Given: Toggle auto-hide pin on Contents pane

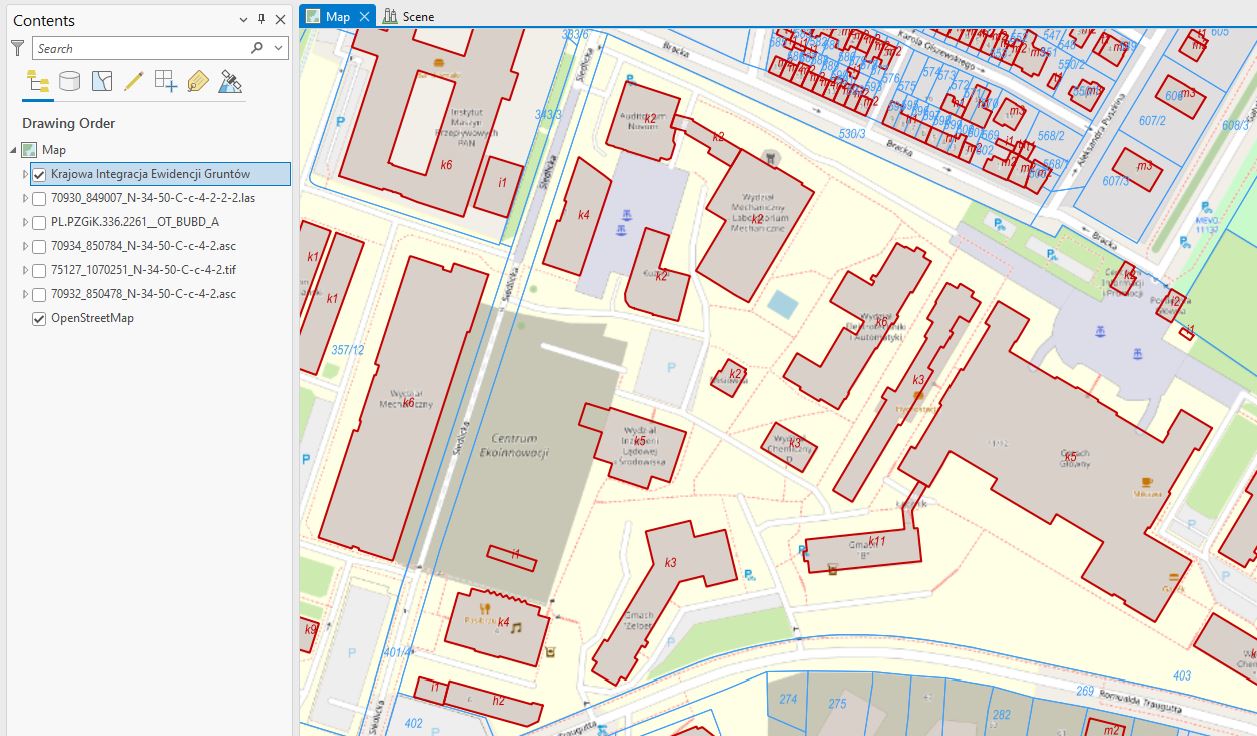Looking at the screenshot, I should point(262,20).
